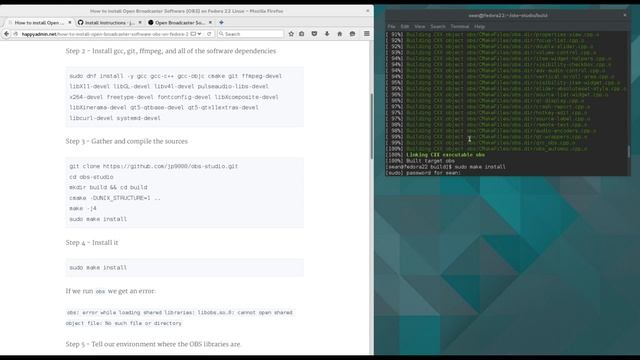
Task: Click 'mkdir build && cd build' line
Action: coord(108,187)
